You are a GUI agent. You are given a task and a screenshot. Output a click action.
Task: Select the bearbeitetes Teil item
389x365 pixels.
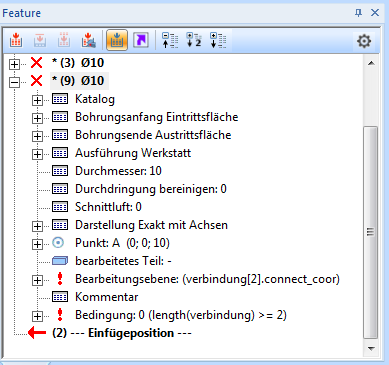tap(123, 261)
